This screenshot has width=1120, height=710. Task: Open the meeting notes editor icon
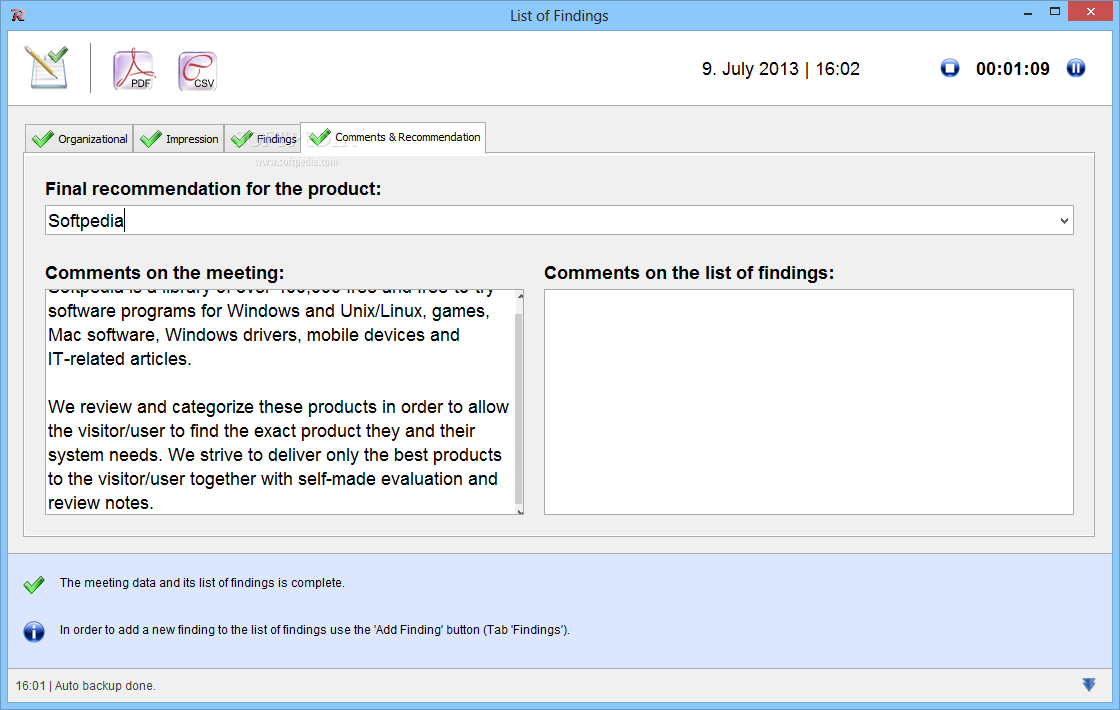tap(46, 68)
